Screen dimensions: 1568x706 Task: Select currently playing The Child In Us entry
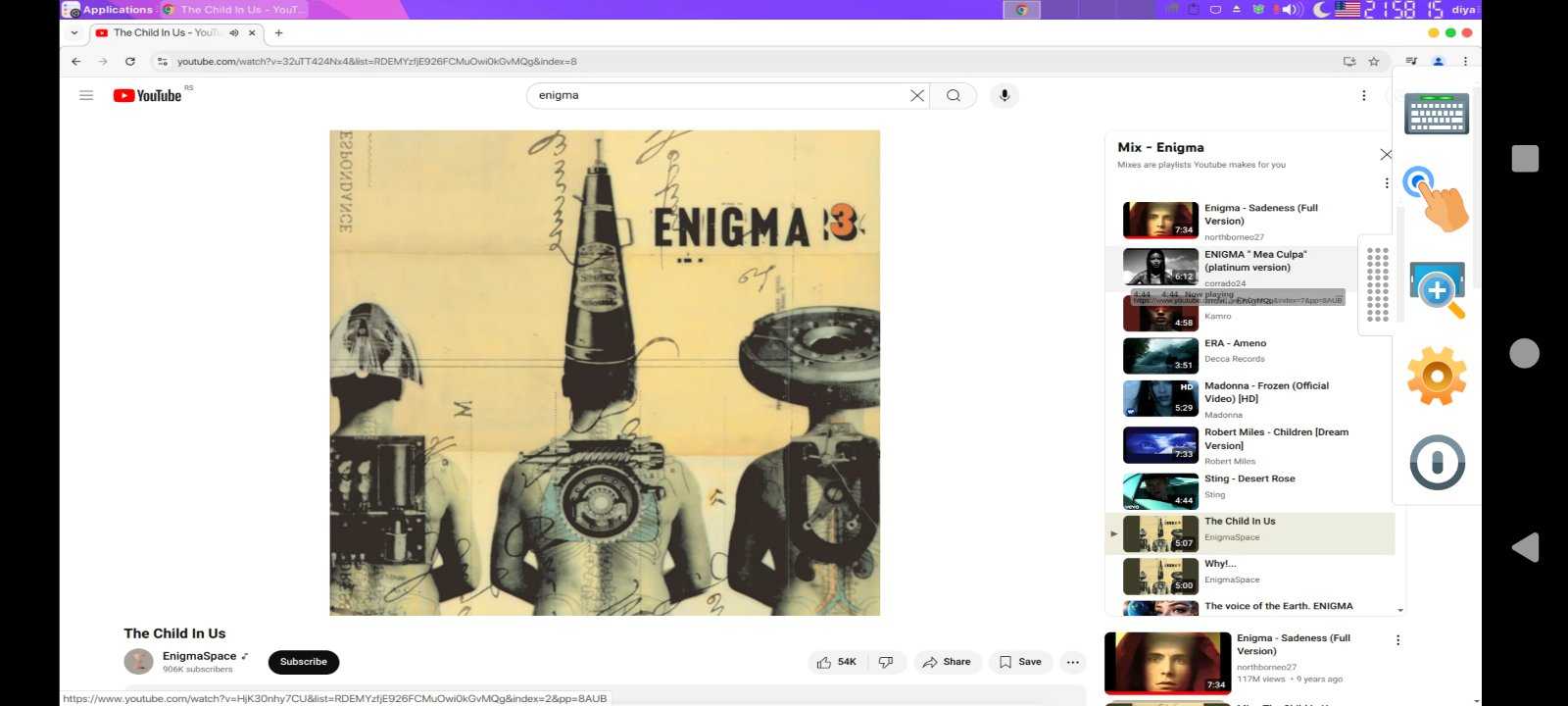(x=1249, y=533)
